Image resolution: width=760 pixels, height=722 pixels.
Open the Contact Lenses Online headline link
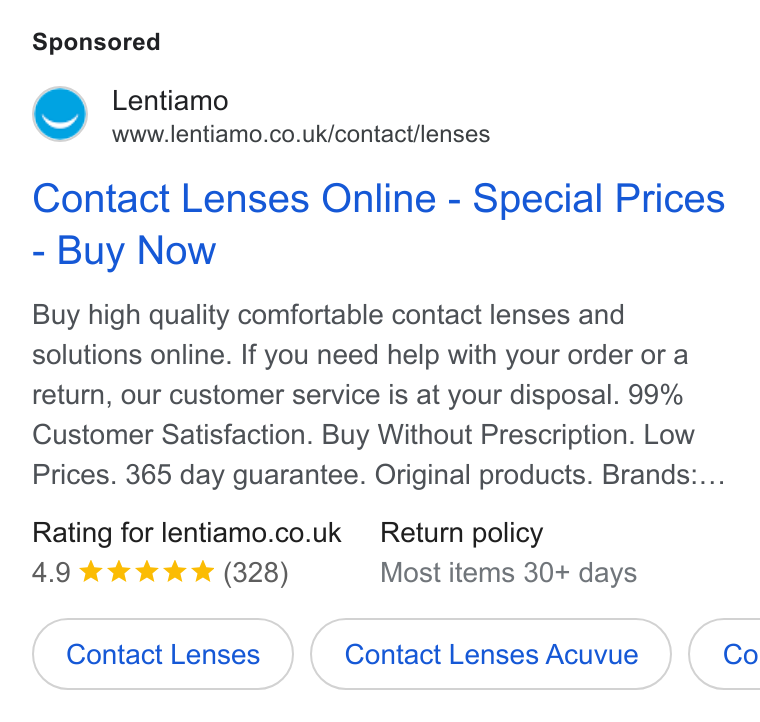point(379,224)
